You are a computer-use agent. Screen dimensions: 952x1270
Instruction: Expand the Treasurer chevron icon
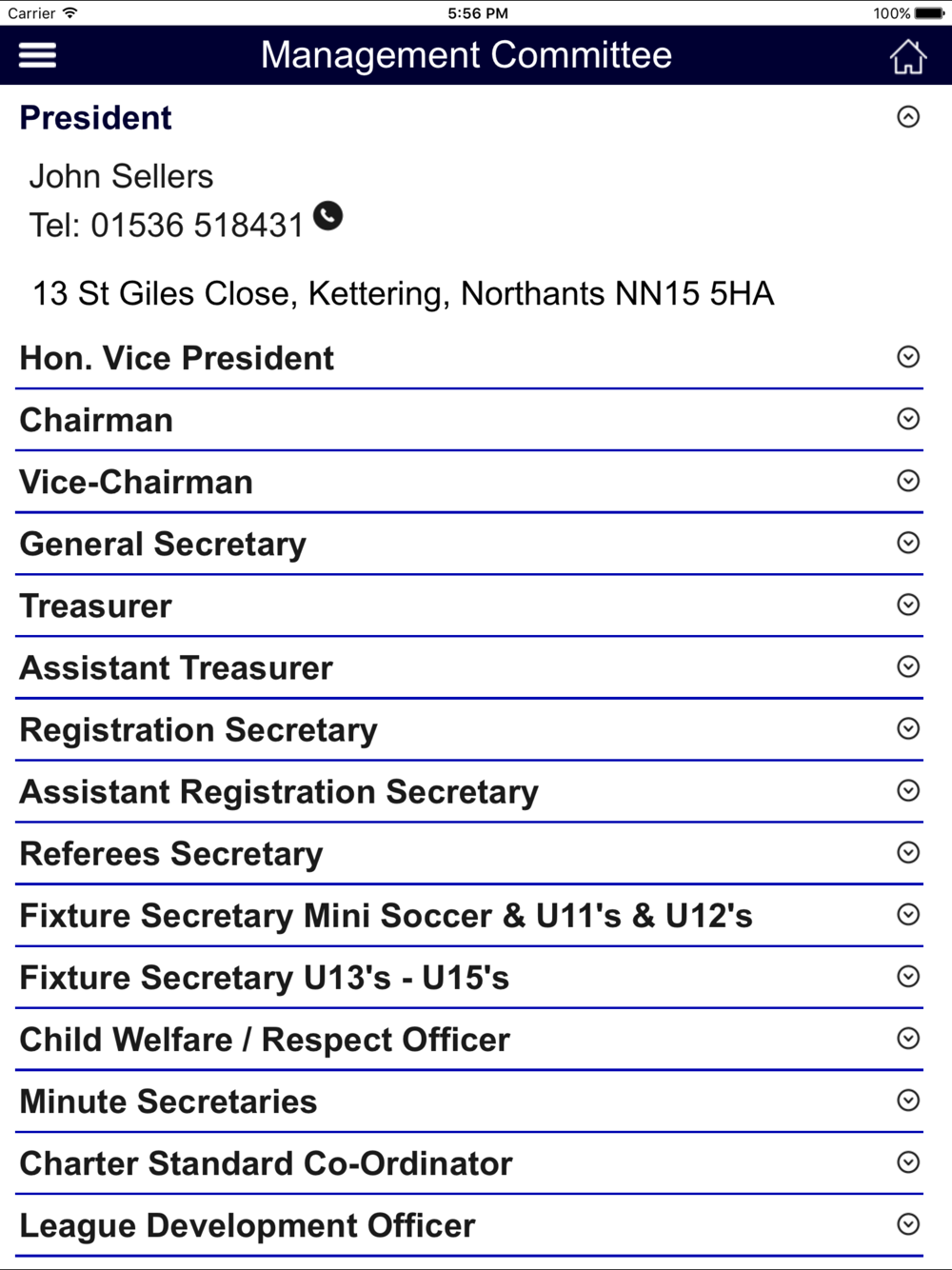(x=908, y=605)
